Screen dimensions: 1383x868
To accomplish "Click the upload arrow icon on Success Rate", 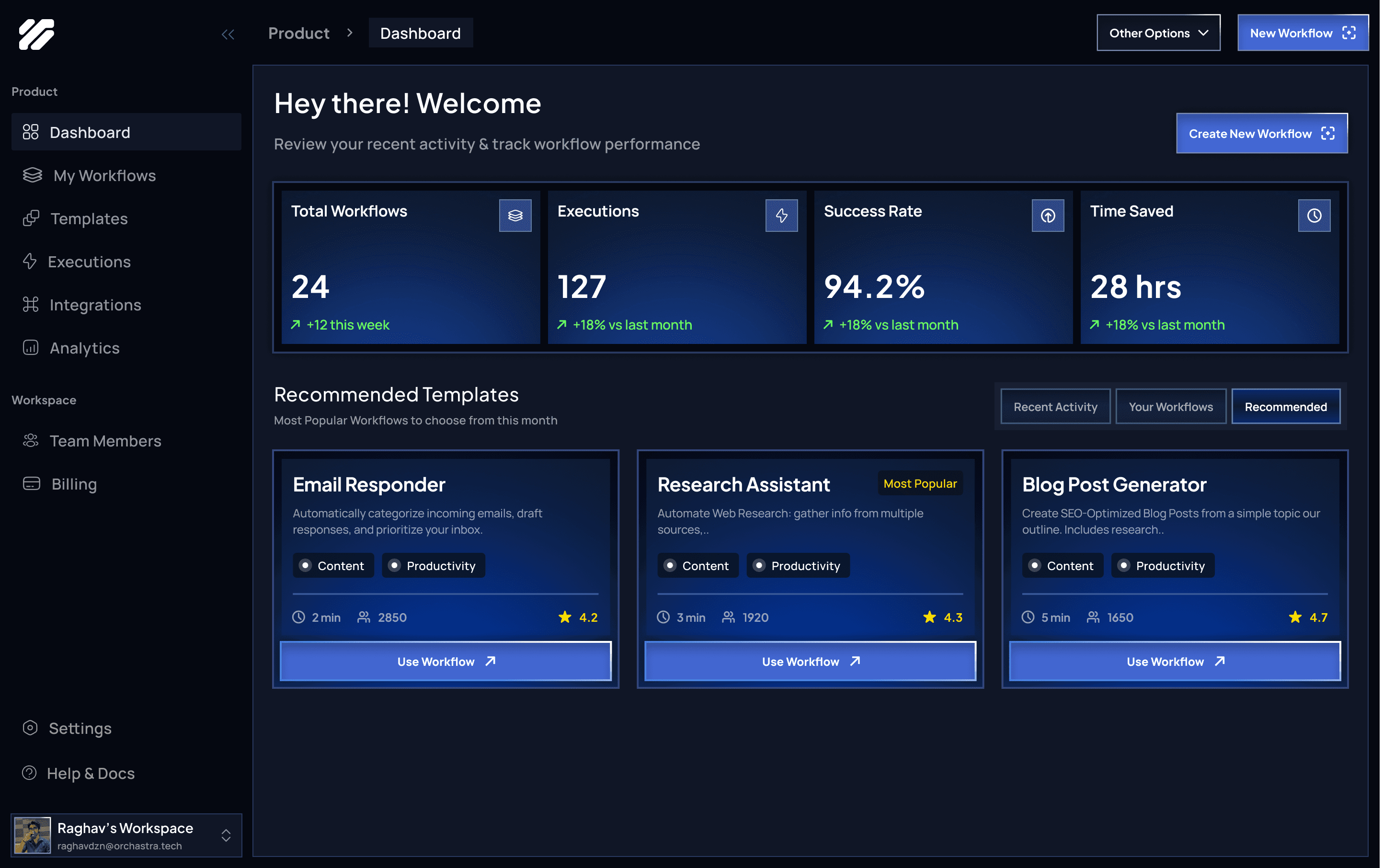I will point(1048,215).
